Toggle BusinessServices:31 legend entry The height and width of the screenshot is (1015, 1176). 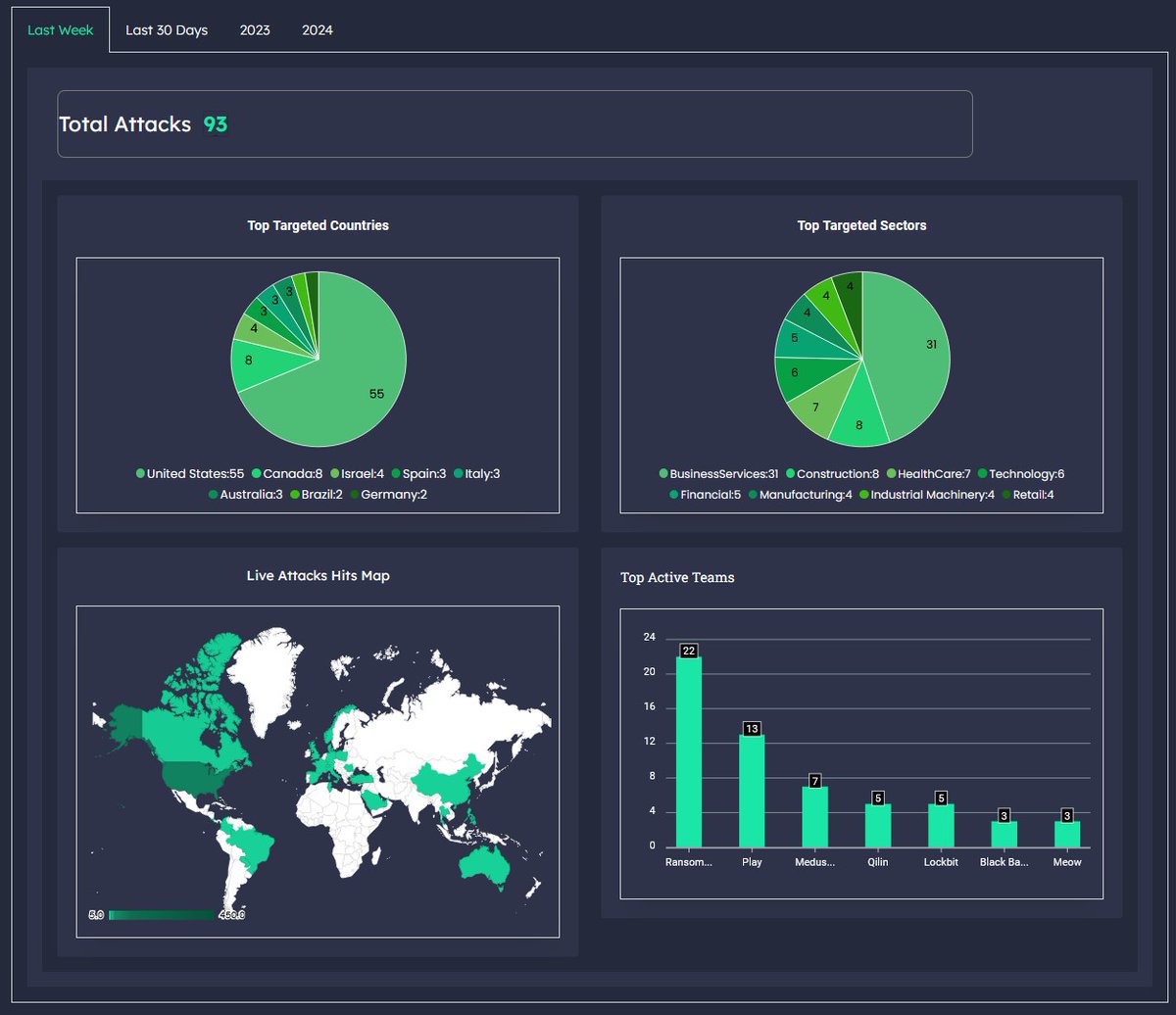[718, 474]
